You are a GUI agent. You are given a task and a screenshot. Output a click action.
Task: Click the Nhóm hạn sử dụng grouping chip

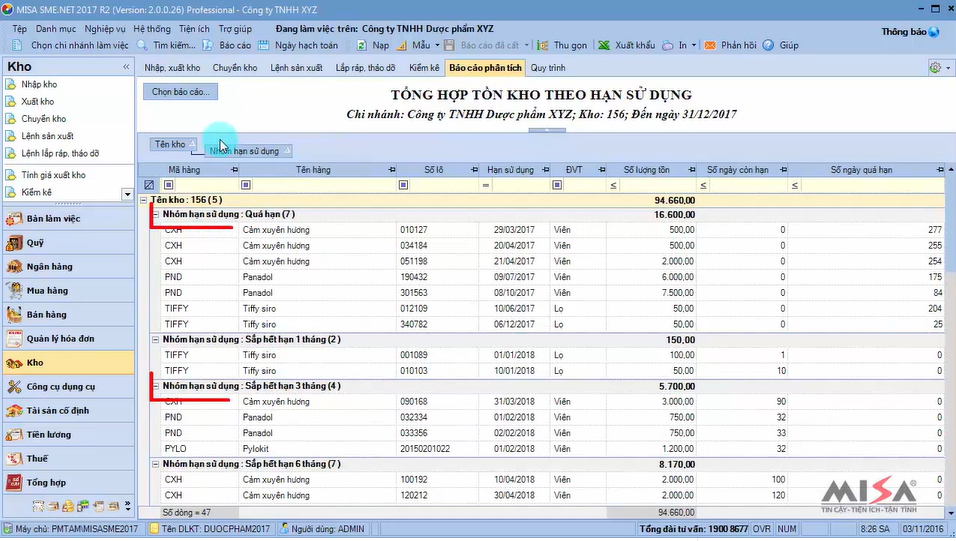point(248,151)
